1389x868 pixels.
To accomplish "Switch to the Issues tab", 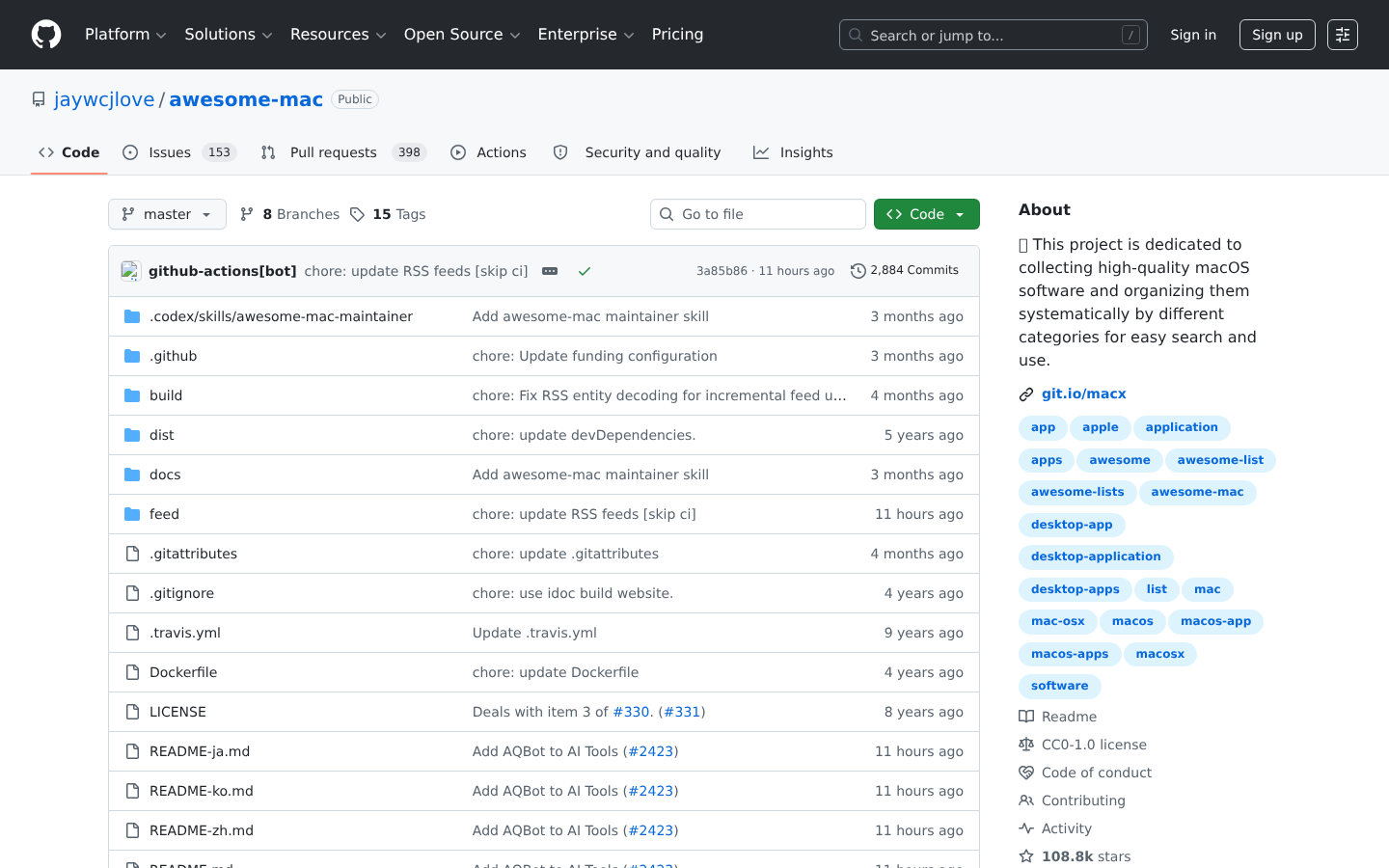I will [x=179, y=152].
